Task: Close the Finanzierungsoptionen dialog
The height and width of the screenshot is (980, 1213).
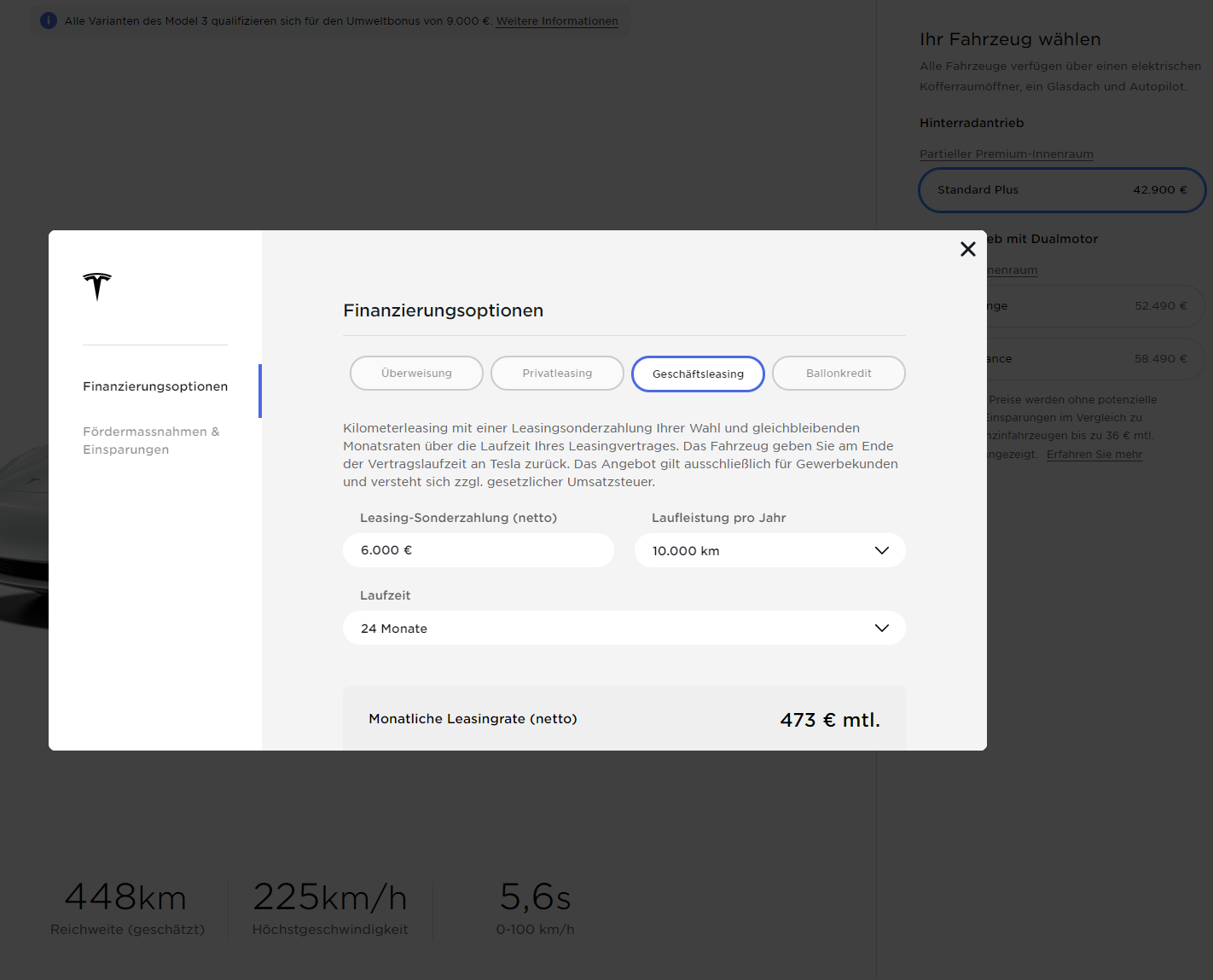Action: [x=967, y=249]
